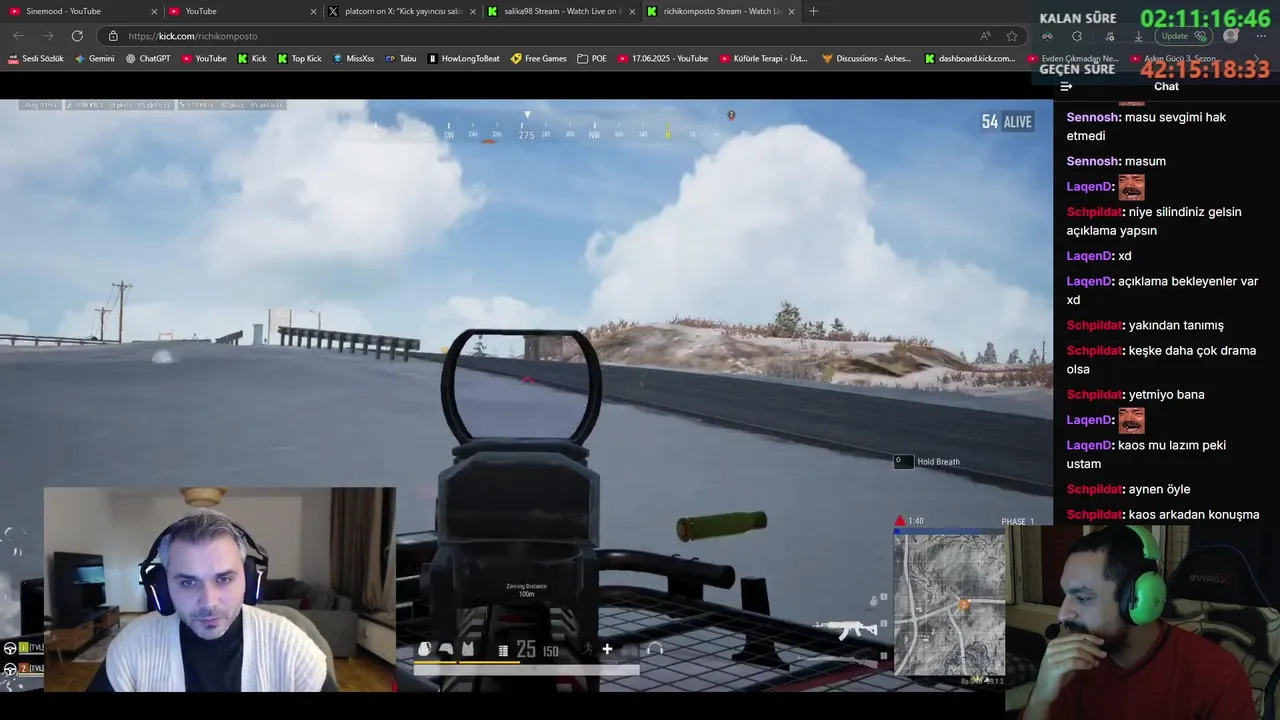Open the Free Games bookmark
The width and height of the screenshot is (1280, 720).
click(539, 59)
